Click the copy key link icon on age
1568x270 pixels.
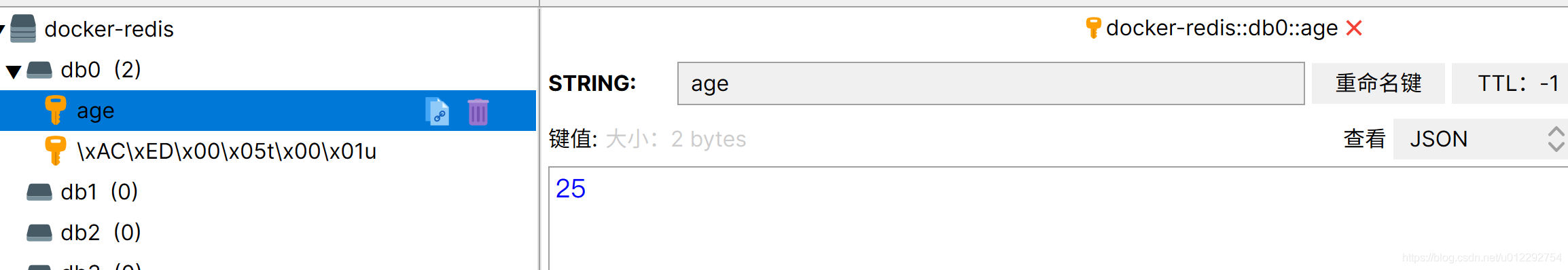click(x=438, y=111)
